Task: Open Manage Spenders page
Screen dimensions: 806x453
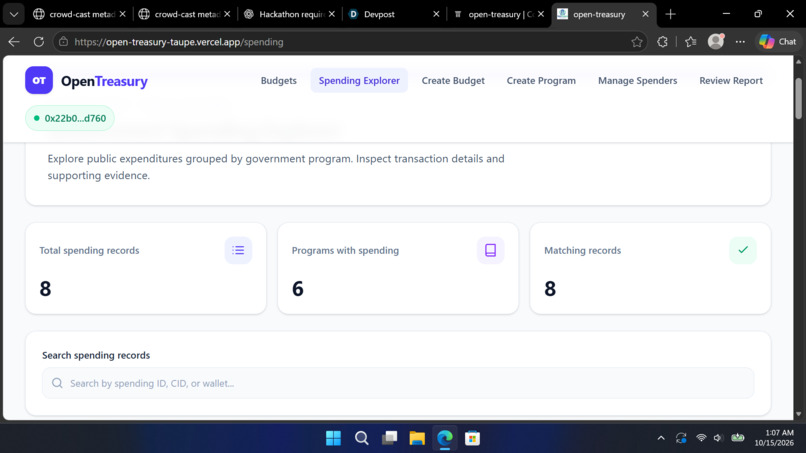Action: click(637, 80)
